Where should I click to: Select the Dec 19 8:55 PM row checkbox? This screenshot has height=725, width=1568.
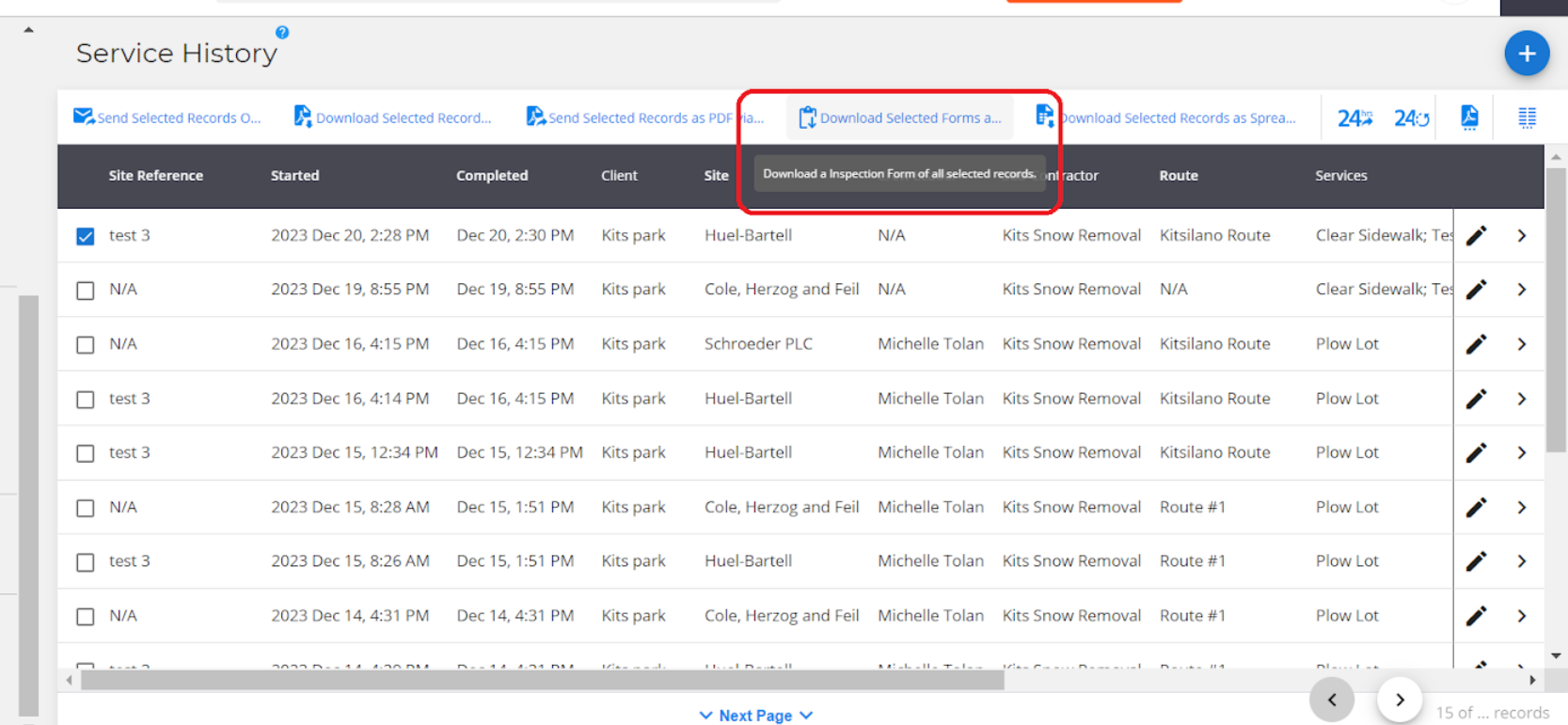click(x=86, y=291)
